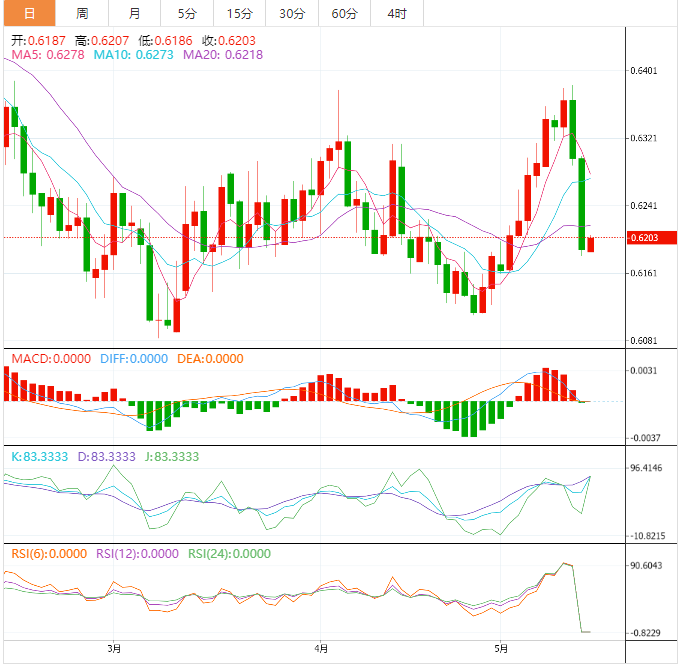Image resolution: width=683 pixels, height=669 pixels.
Task: Switch to the 月 monthly tab
Action: tap(134, 13)
